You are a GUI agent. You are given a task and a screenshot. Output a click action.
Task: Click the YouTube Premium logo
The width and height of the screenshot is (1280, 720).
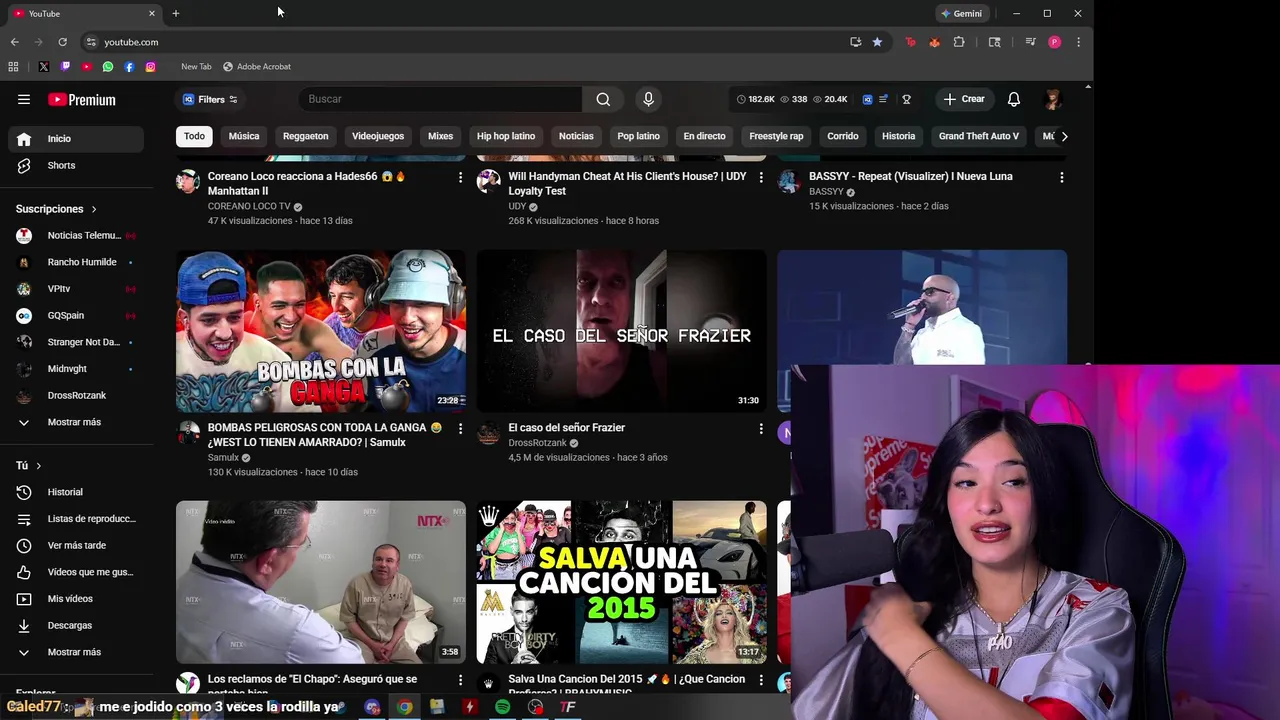[82, 99]
